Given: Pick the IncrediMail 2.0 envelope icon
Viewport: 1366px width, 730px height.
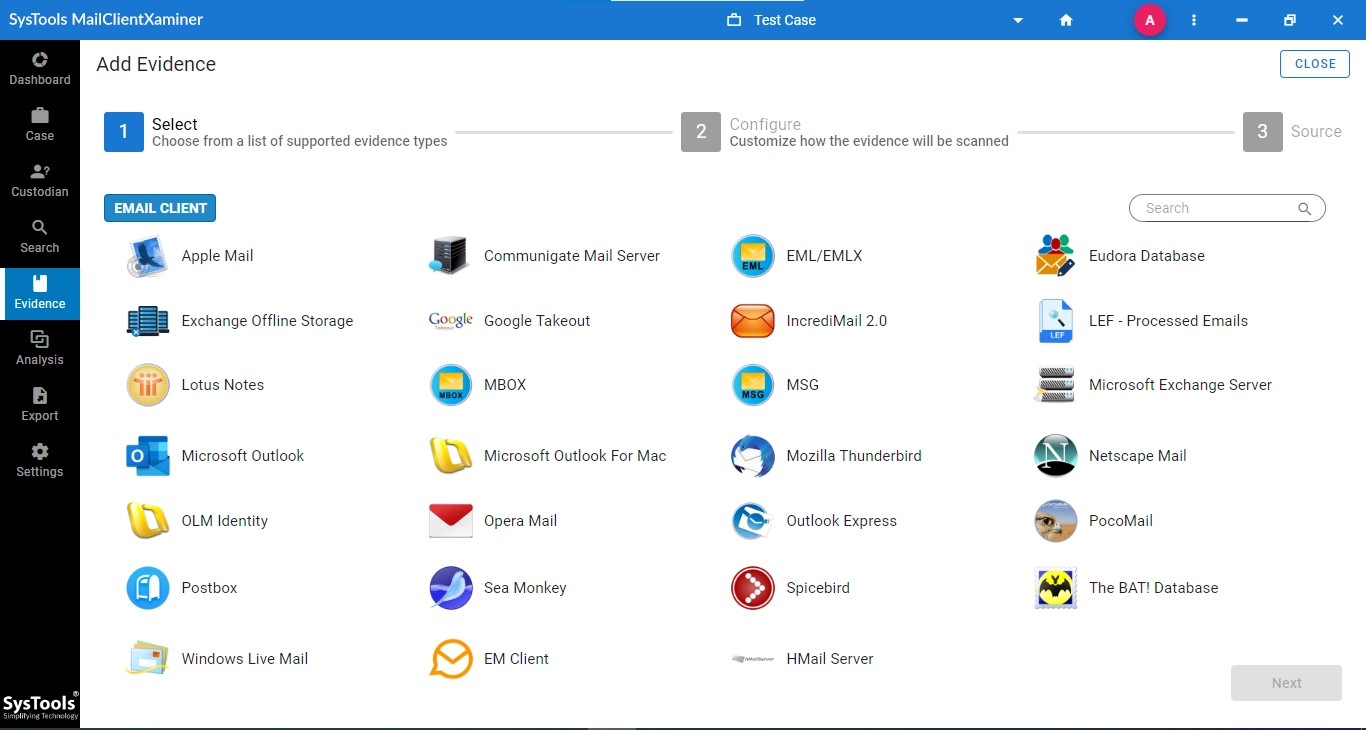Looking at the screenshot, I should (753, 321).
